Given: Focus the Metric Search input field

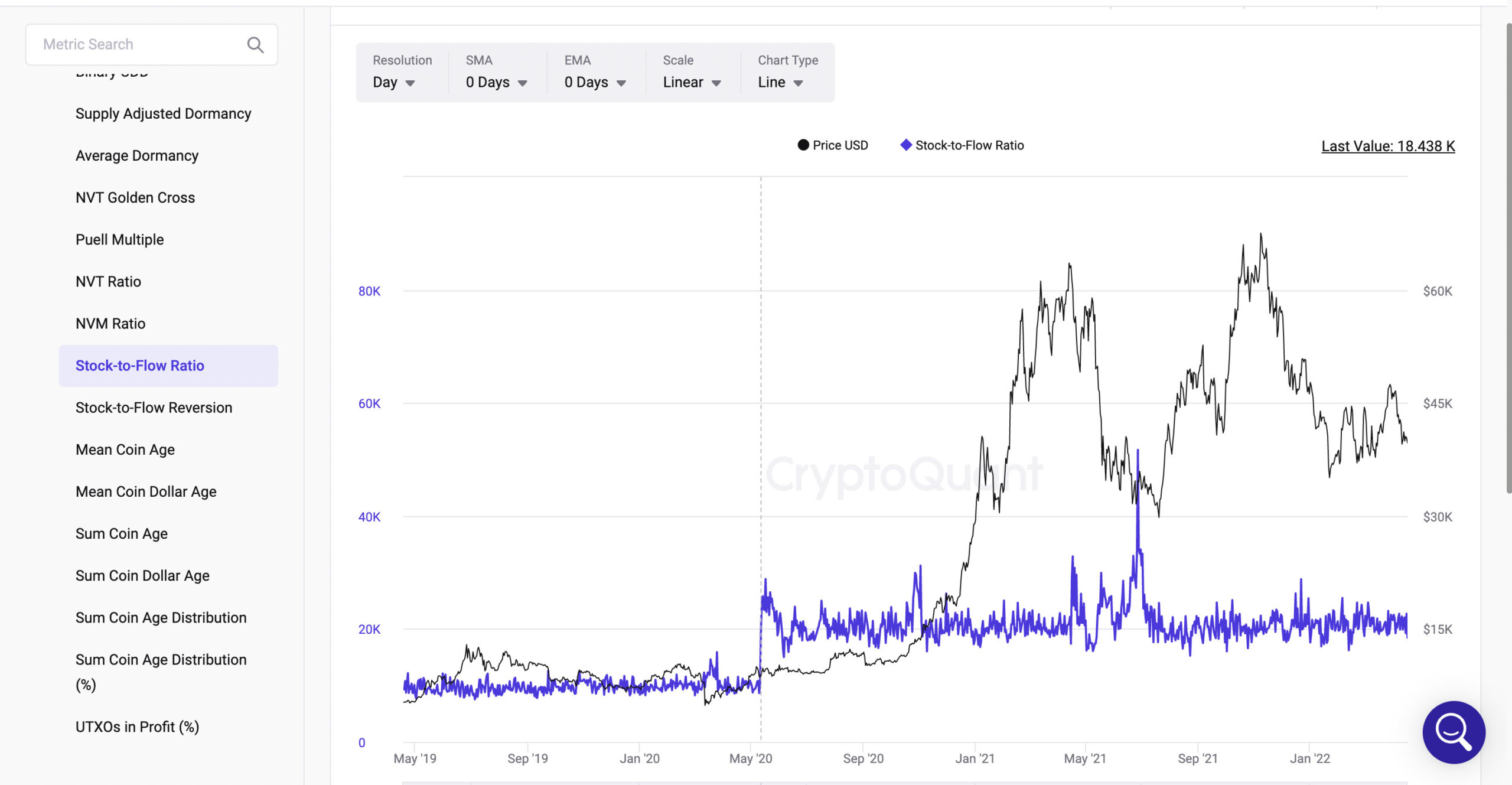Looking at the screenshot, I should [x=152, y=45].
